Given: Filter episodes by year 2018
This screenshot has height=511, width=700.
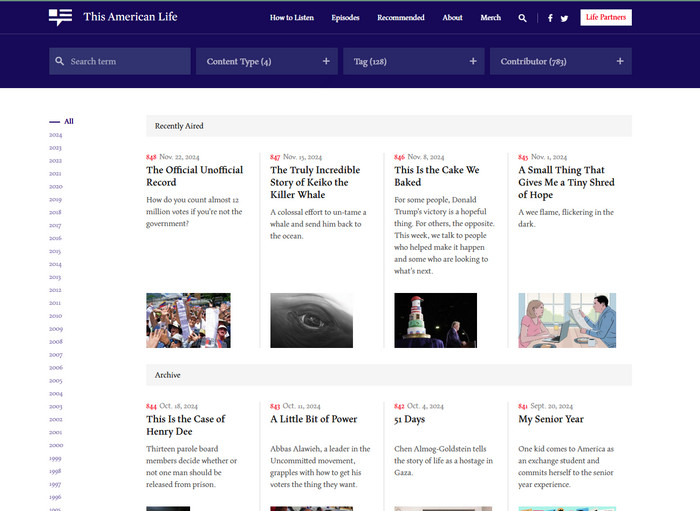Looking at the screenshot, I should pyautogui.click(x=55, y=212).
